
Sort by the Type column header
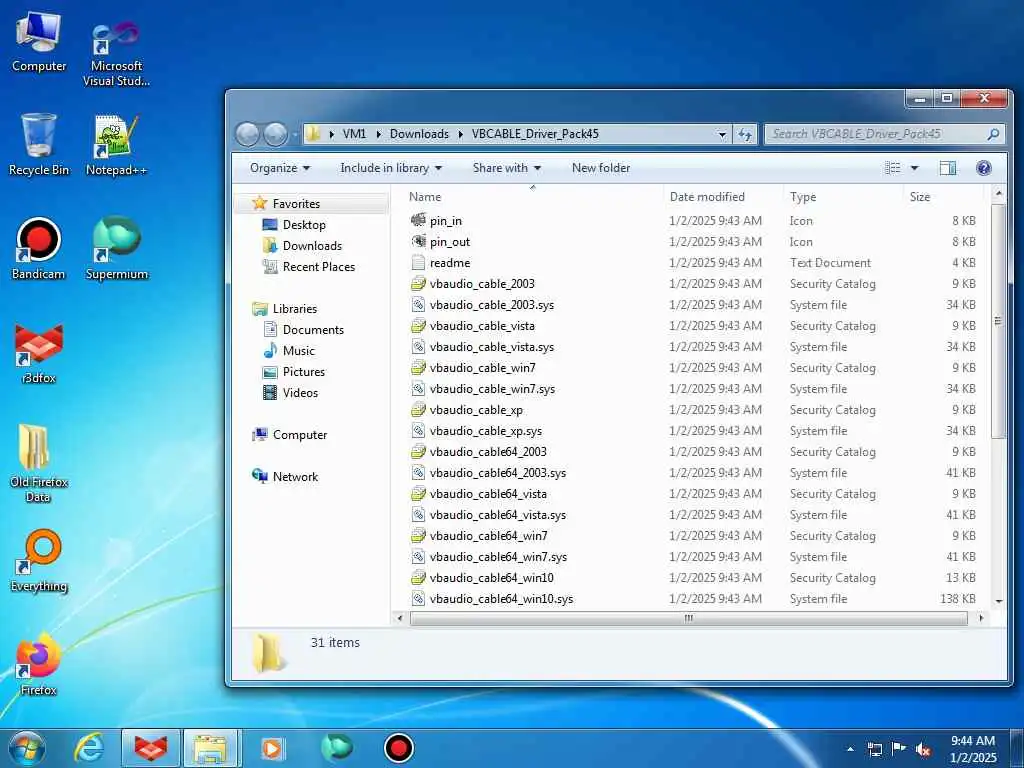coord(843,197)
